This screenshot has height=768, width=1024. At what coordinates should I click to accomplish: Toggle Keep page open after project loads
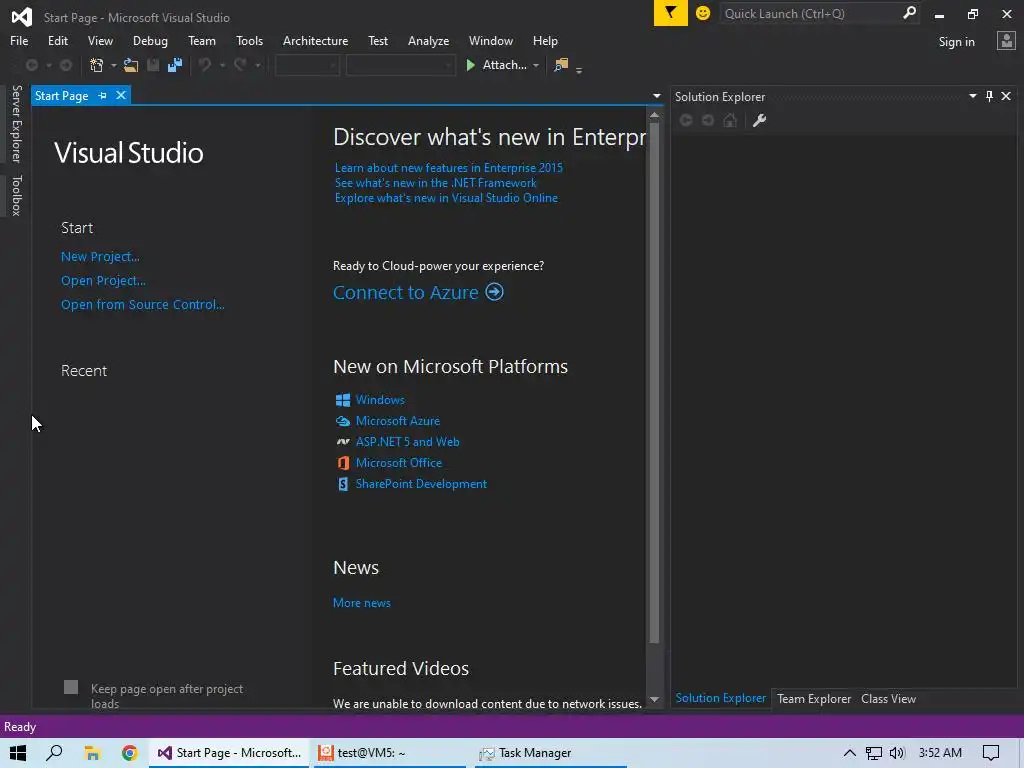point(71,687)
